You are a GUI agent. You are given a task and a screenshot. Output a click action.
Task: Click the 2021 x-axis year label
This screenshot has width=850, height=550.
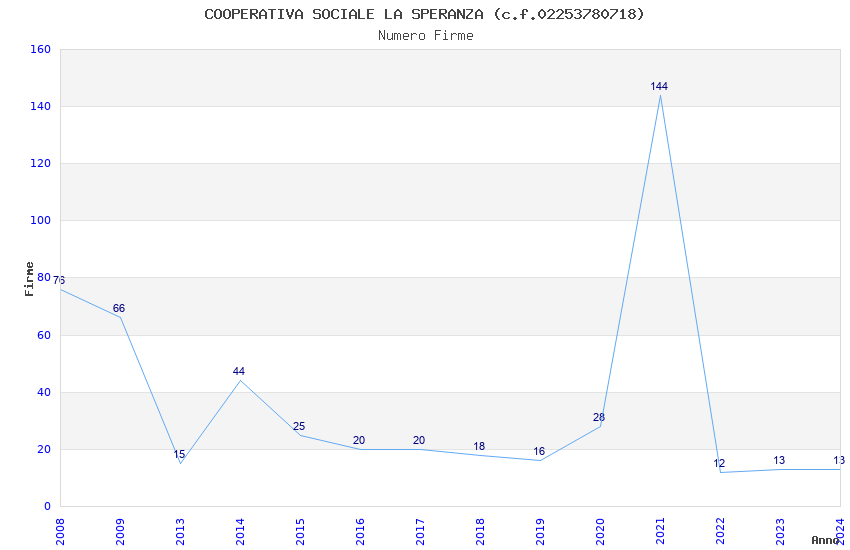[660, 531]
